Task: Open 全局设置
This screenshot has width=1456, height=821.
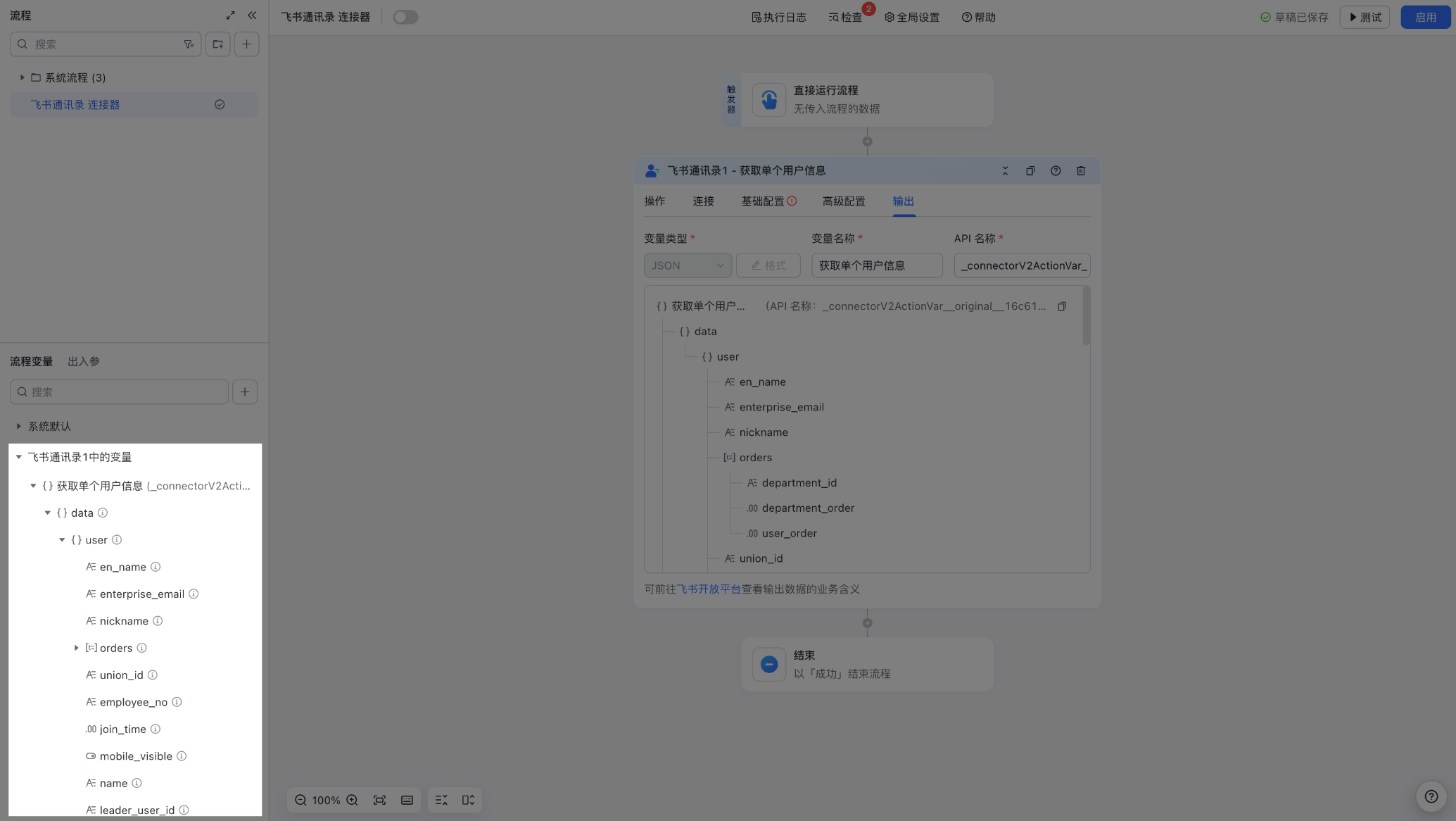Action: click(x=912, y=17)
